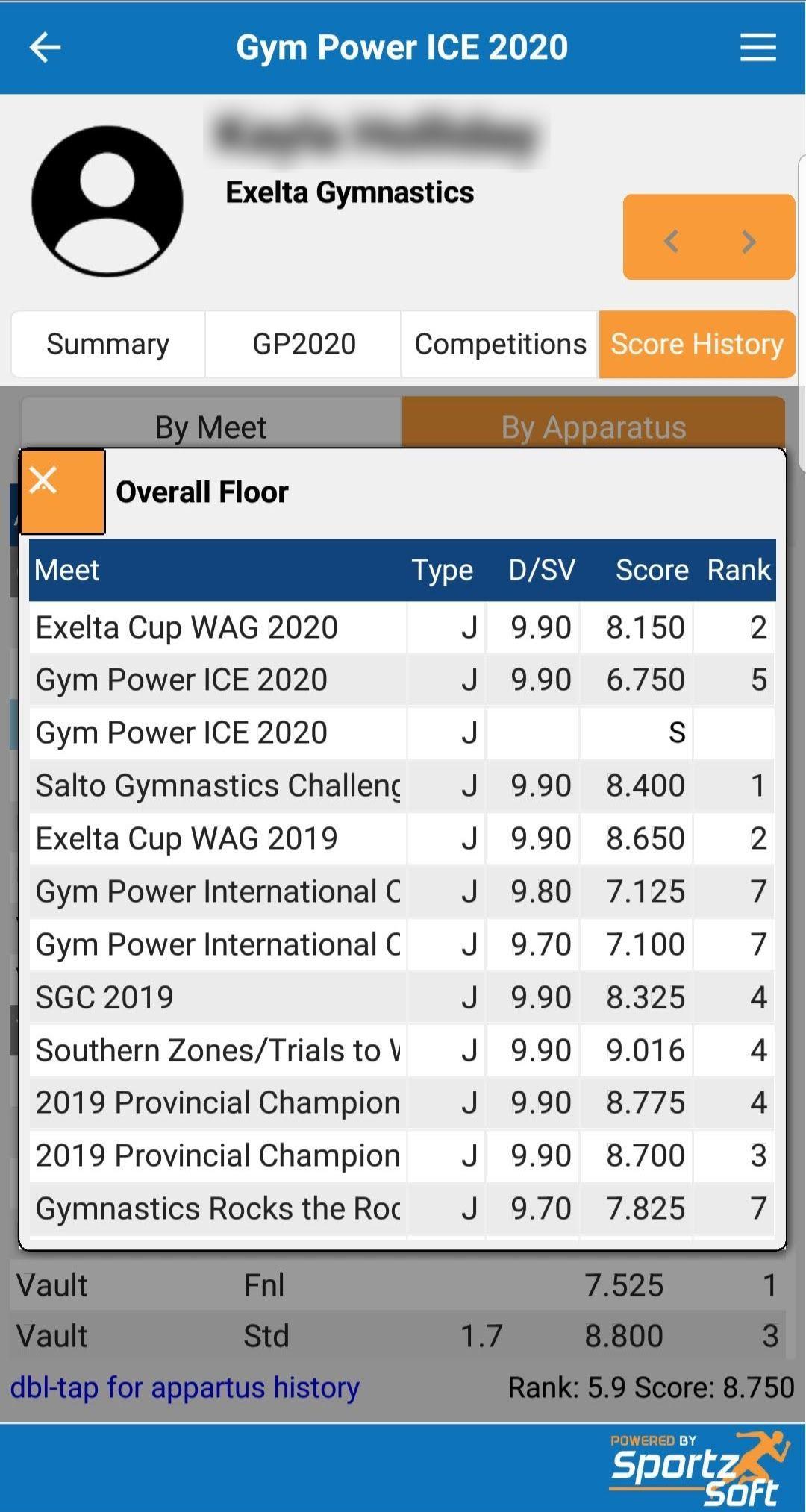The height and width of the screenshot is (1512, 806).
Task: Select the Exelta Cup WAG 2020 row
Action: coord(402,627)
